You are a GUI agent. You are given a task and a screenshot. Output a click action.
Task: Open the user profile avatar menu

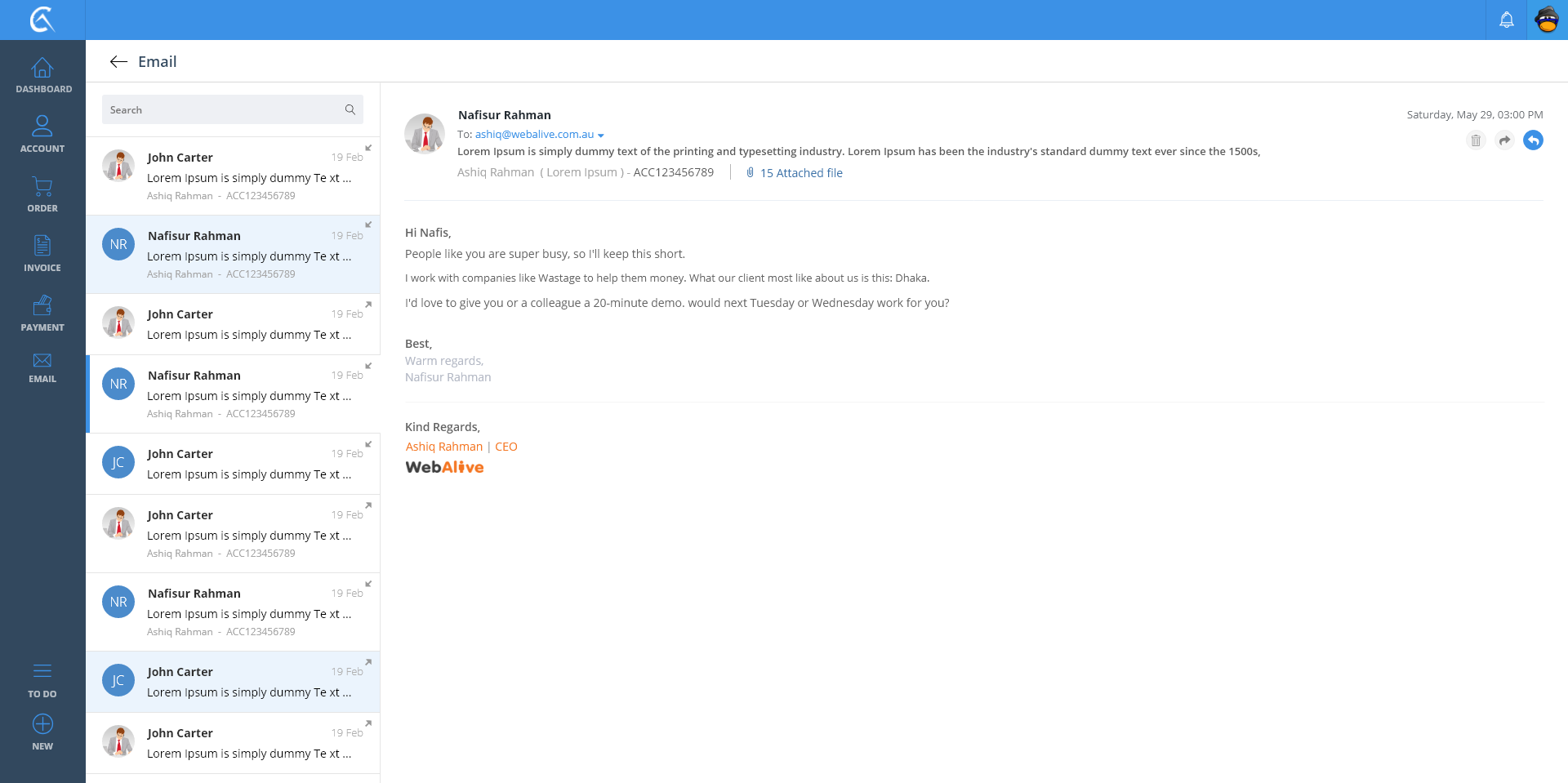[1547, 20]
